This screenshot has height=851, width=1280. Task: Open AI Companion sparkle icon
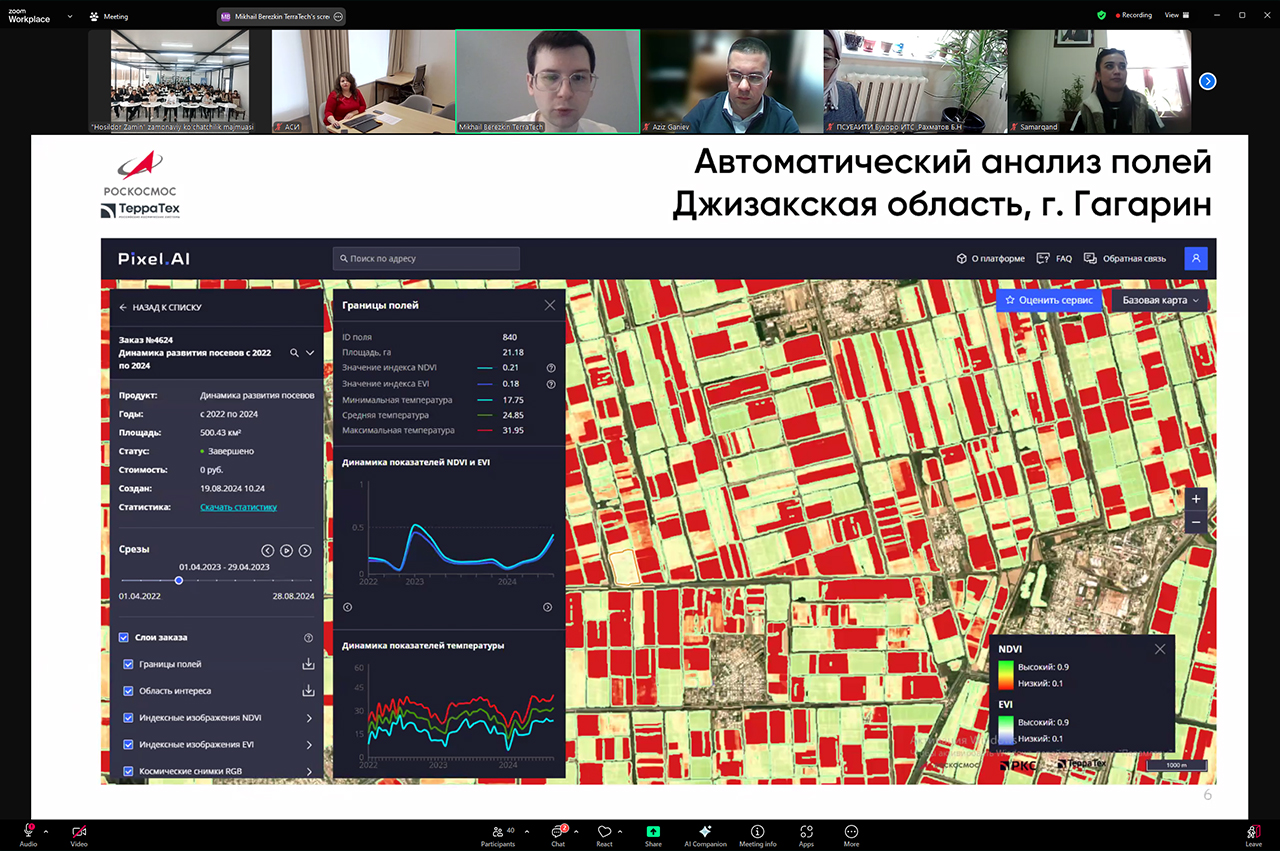point(705,831)
